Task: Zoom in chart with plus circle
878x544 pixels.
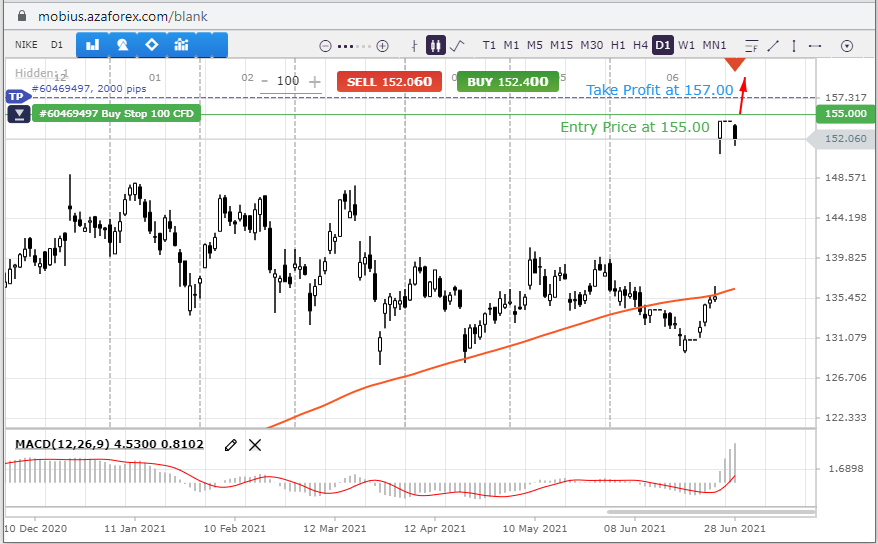Action: 382,46
